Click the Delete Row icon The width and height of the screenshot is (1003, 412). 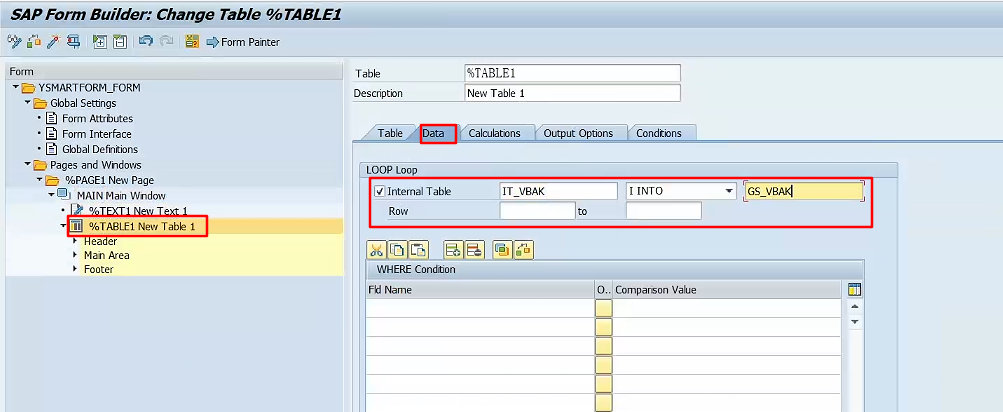473,250
